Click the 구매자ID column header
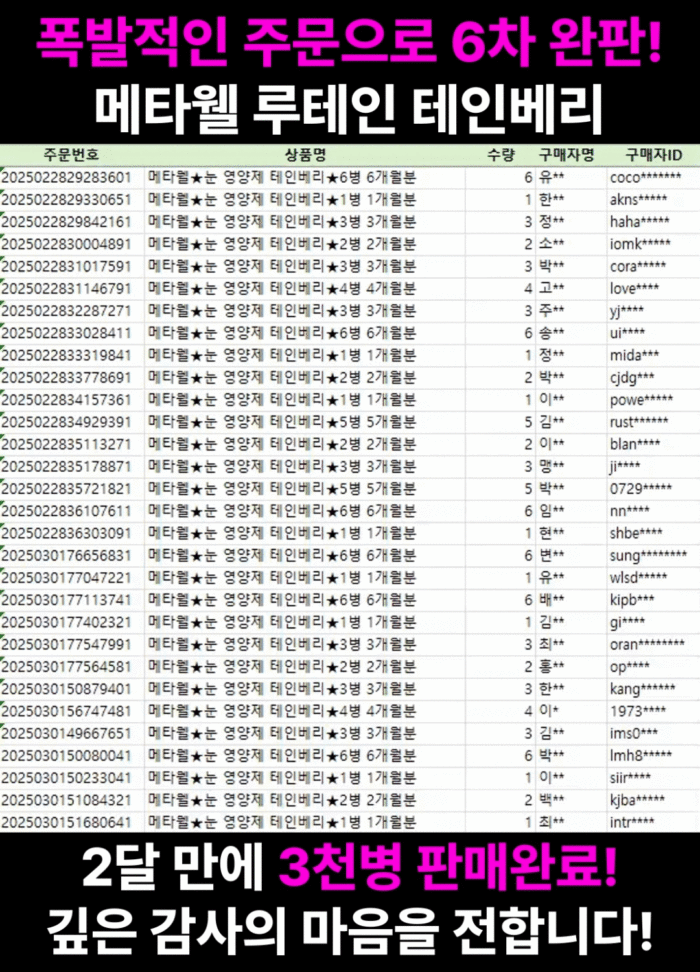This screenshot has height=972, width=700. pyautogui.click(x=653, y=155)
